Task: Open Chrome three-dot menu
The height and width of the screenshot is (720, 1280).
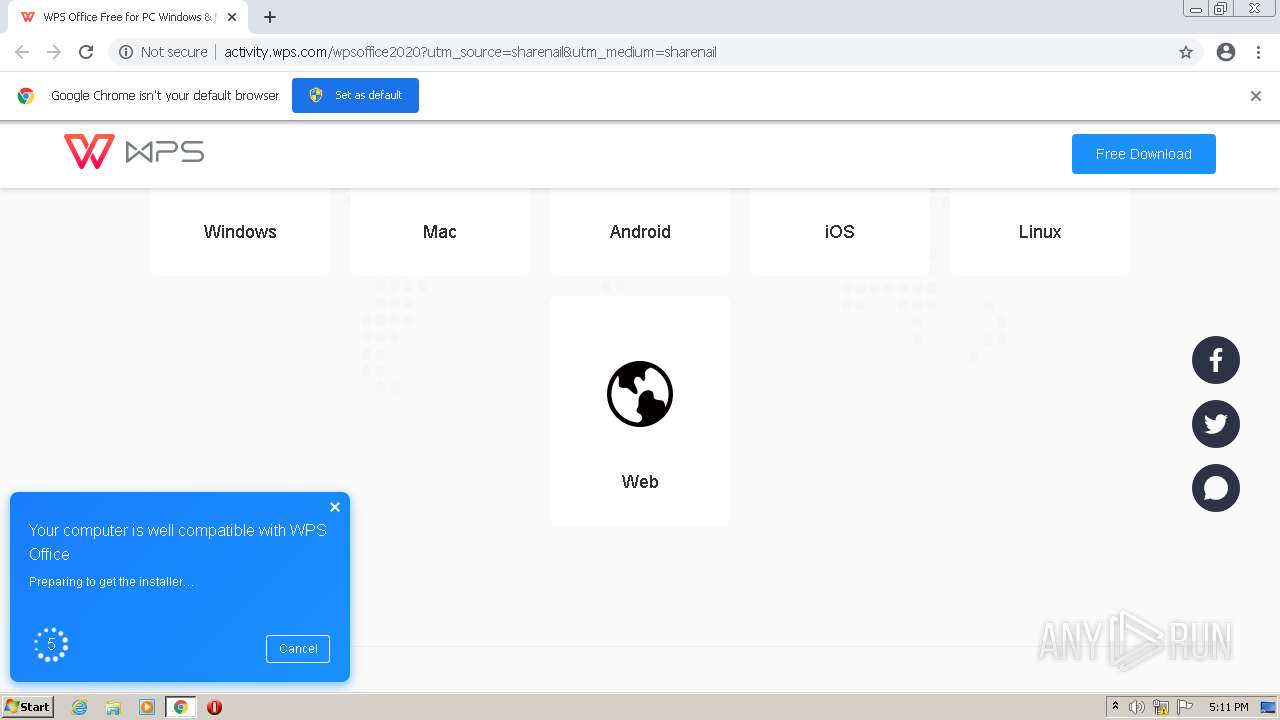Action: click(1258, 52)
